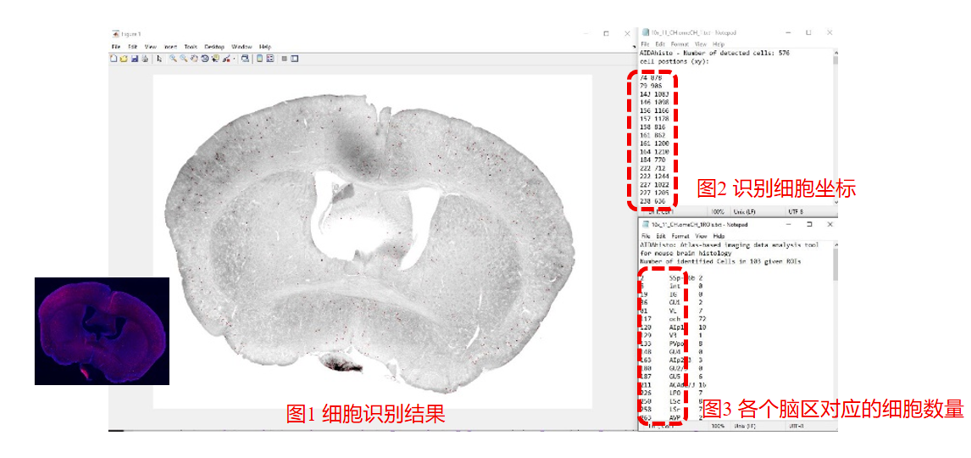Open Edit menu in cell-positions Notepad window

pos(660,45)
